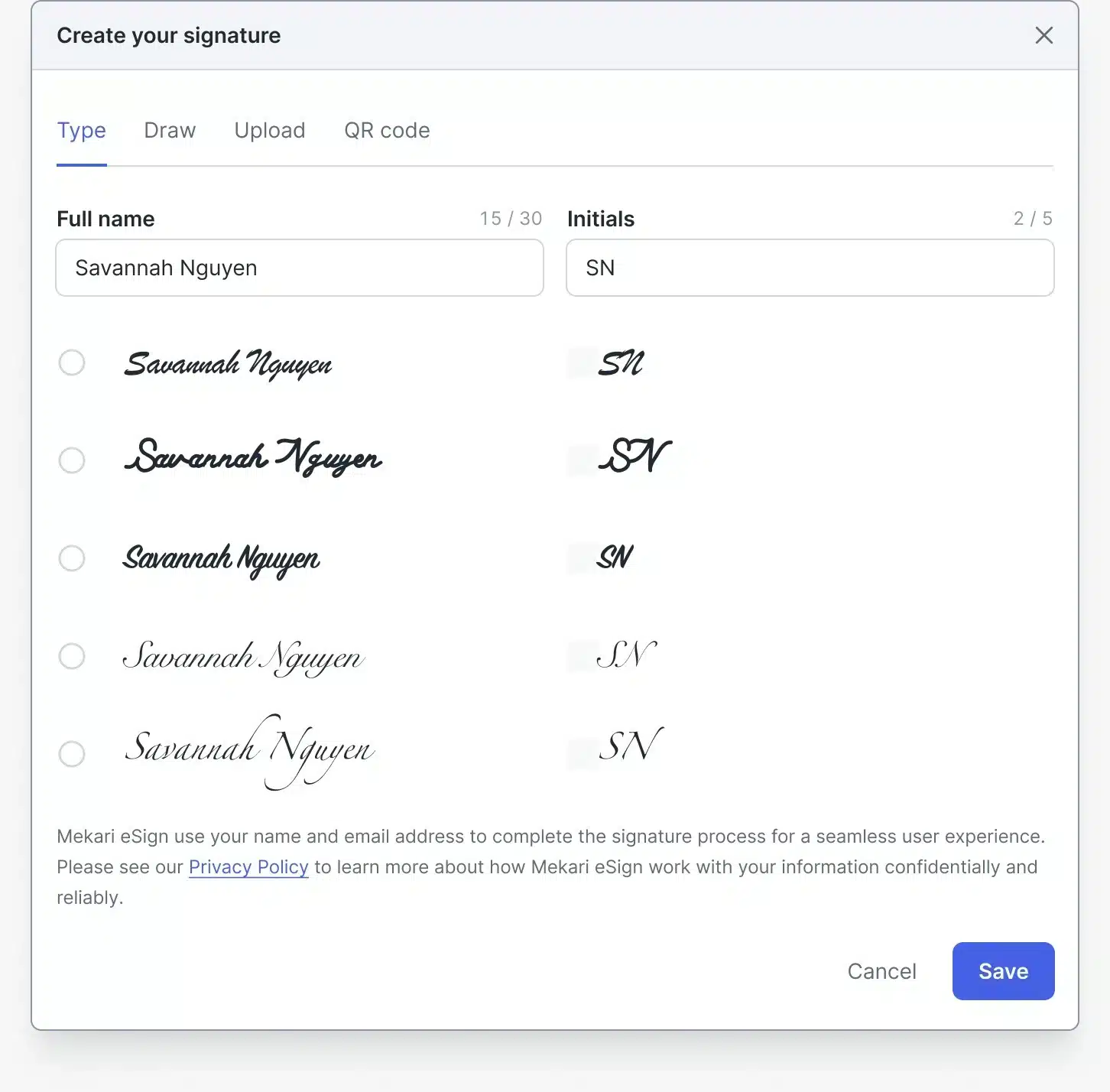The width and height of the screenshot is (1110, 1092).
Task: Switch to the Draw tab
Action: tap(169, 130)
